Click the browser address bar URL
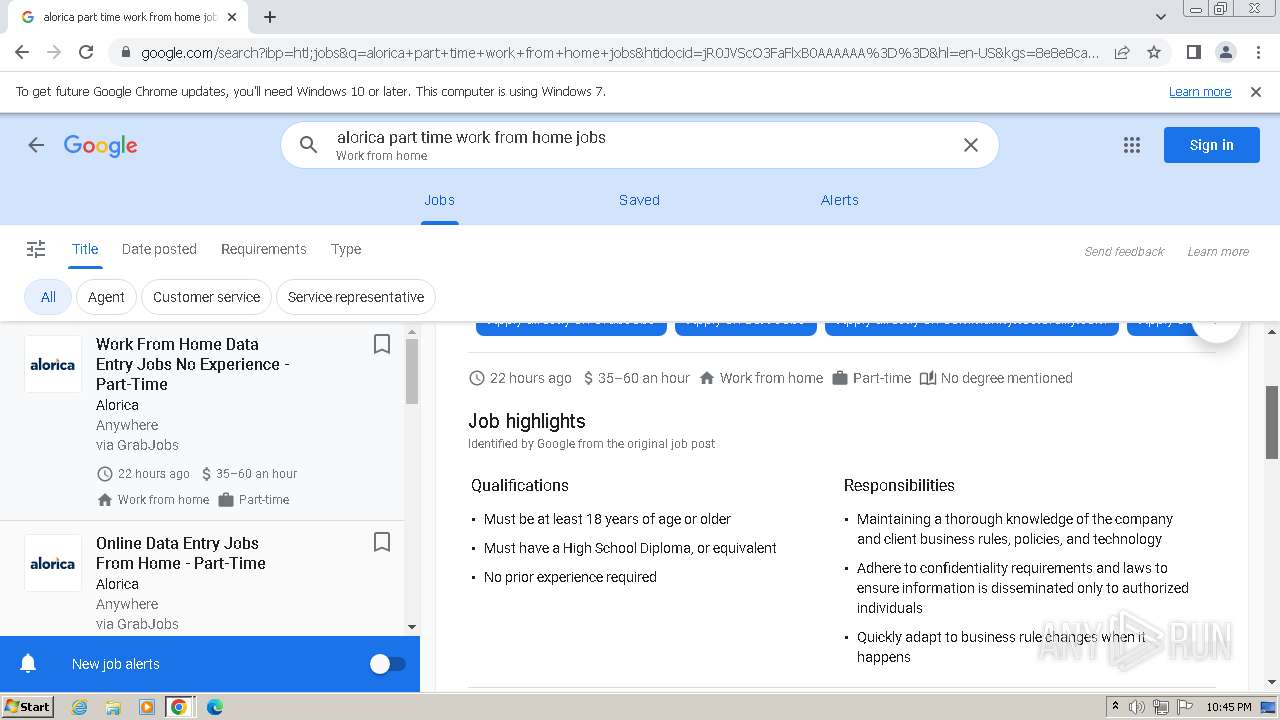The height and width of the screenshot is (720, 1280). [x=620, y=52]
